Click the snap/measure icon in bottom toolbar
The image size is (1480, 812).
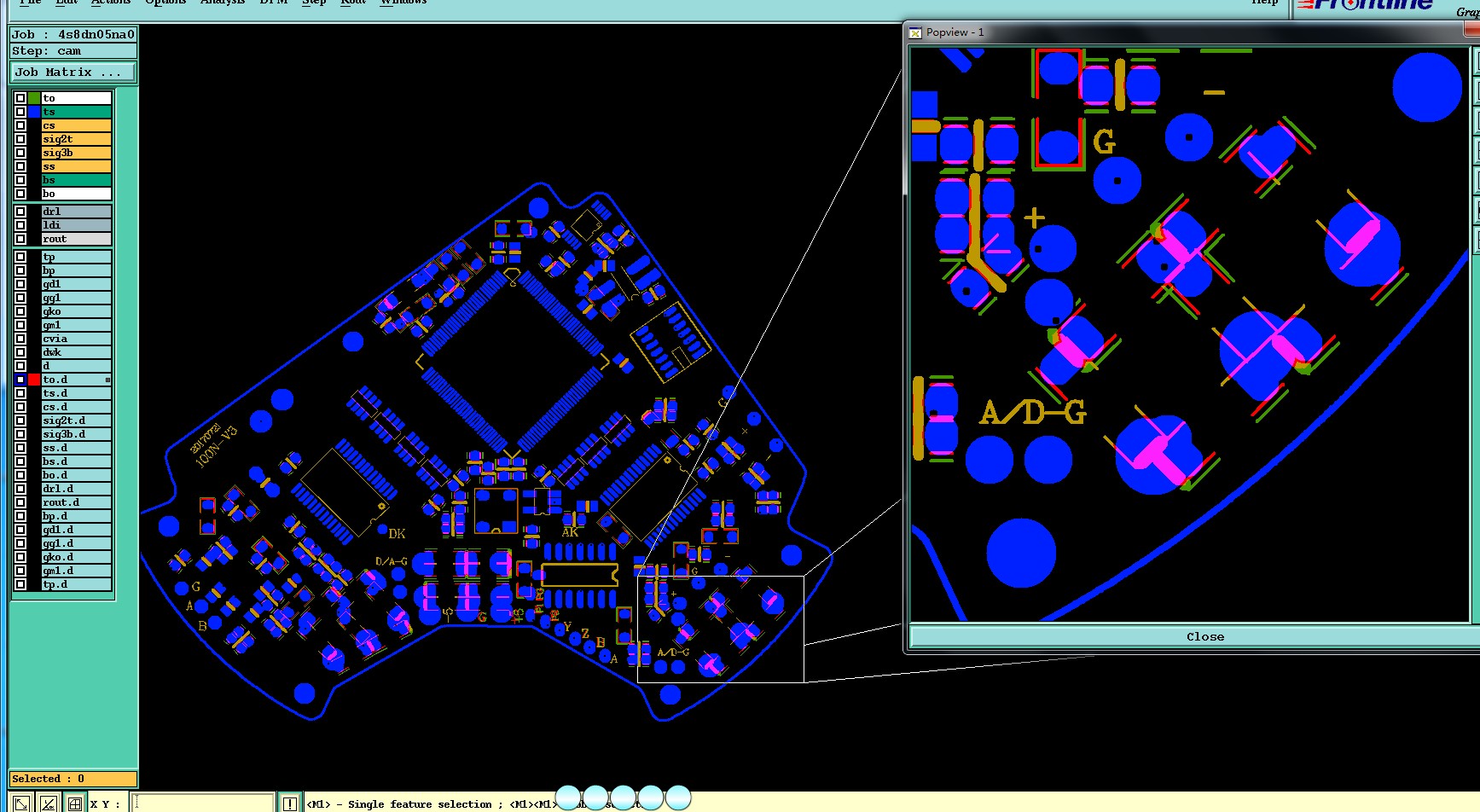(49, 803)
